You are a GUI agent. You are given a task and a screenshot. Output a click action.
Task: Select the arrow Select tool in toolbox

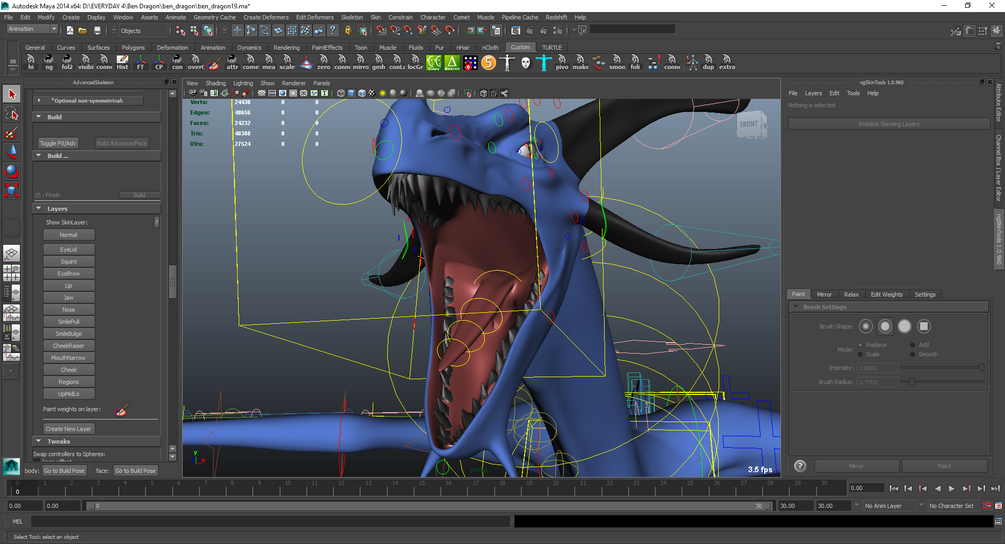[x=12, y=93]
